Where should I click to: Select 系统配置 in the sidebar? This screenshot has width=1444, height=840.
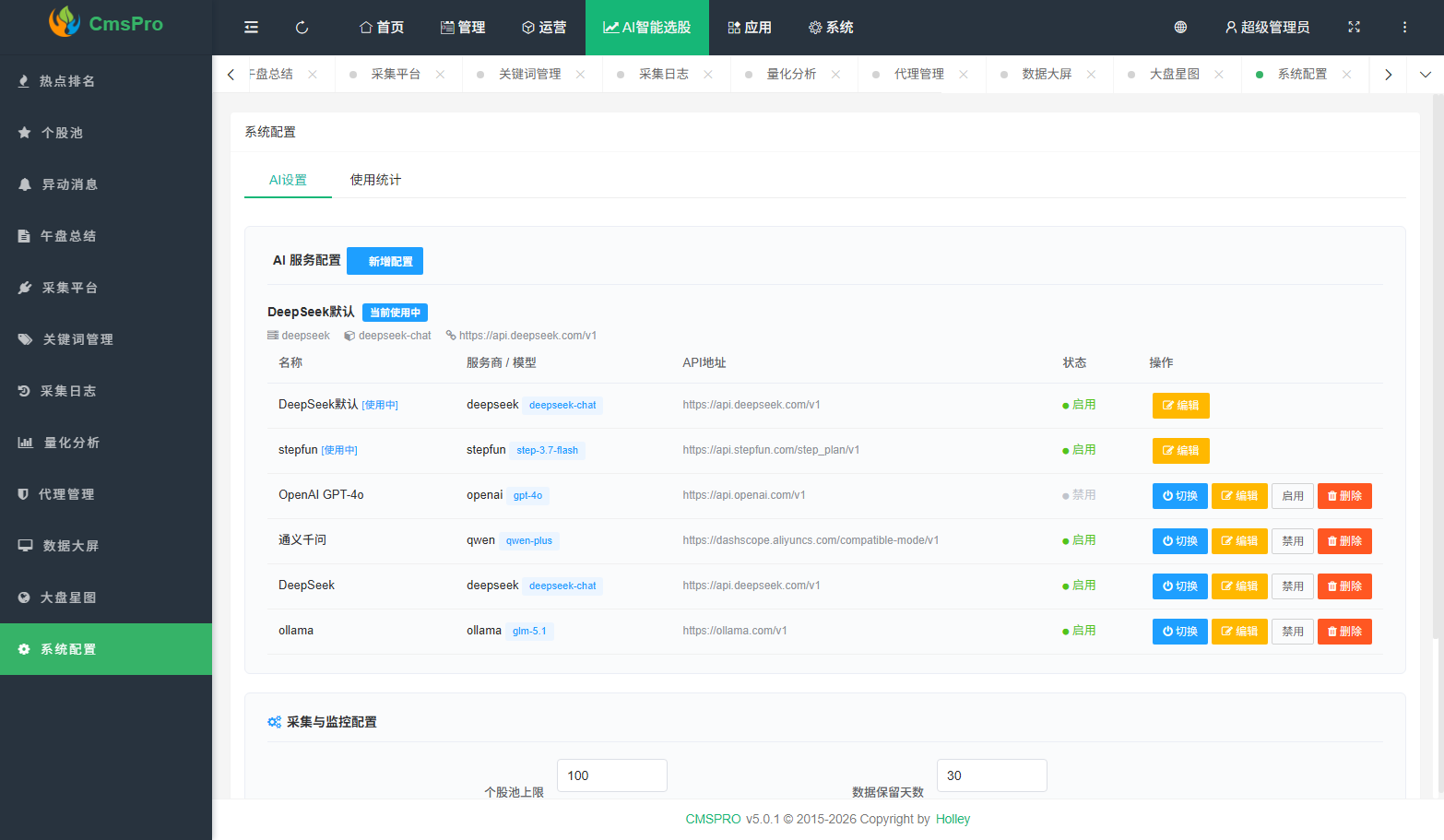pos(106,649)
